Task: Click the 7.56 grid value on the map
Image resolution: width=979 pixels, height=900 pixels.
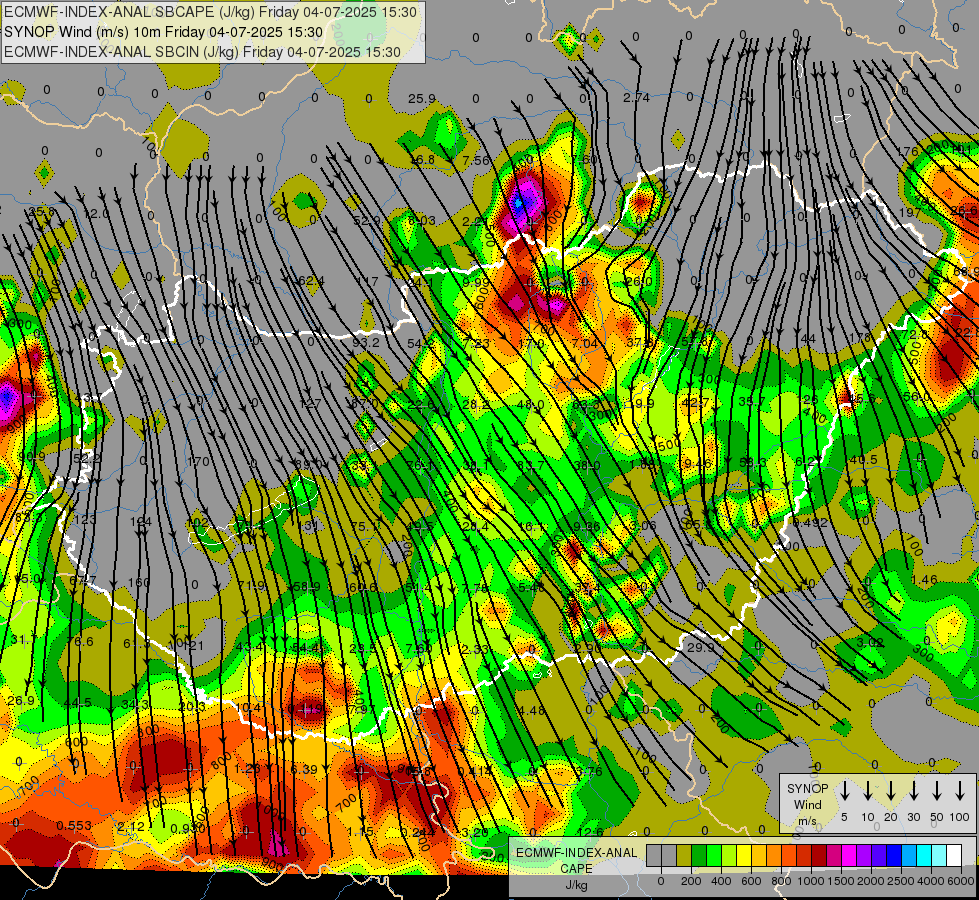Action: (476, 161)
